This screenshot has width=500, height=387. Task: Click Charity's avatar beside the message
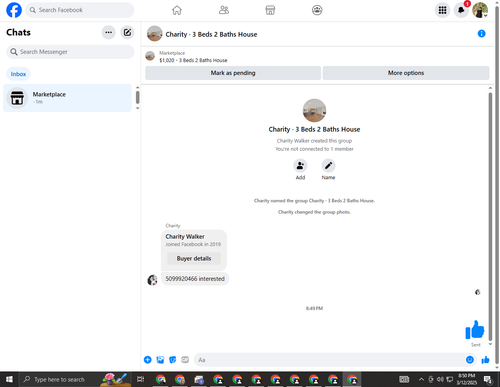[152, 280]
